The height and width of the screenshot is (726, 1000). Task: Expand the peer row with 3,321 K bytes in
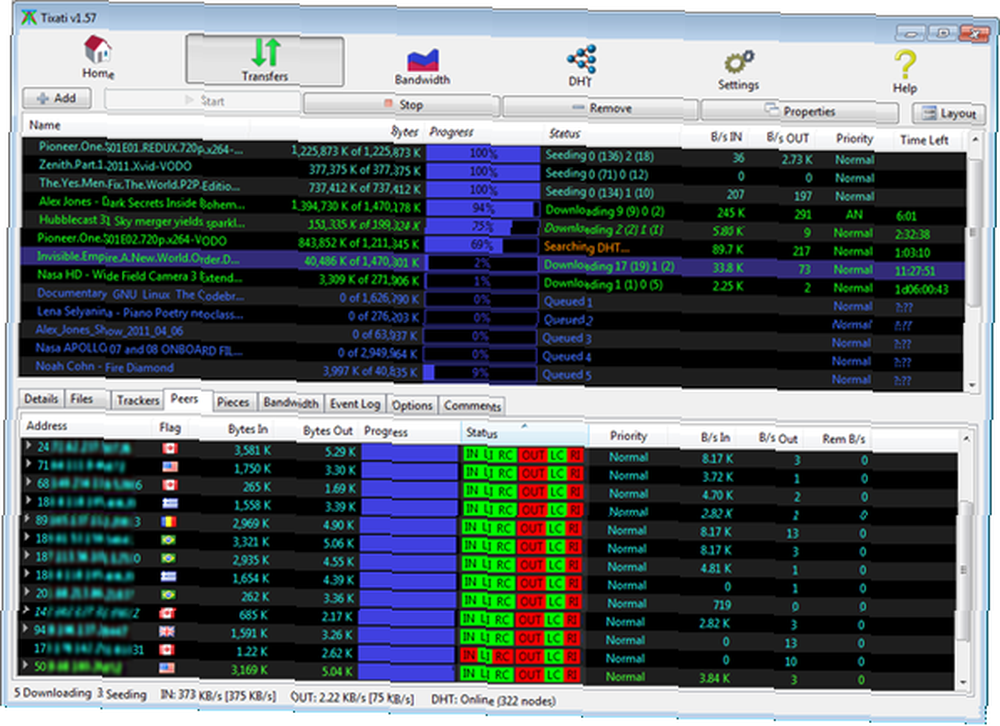[27, 537]
